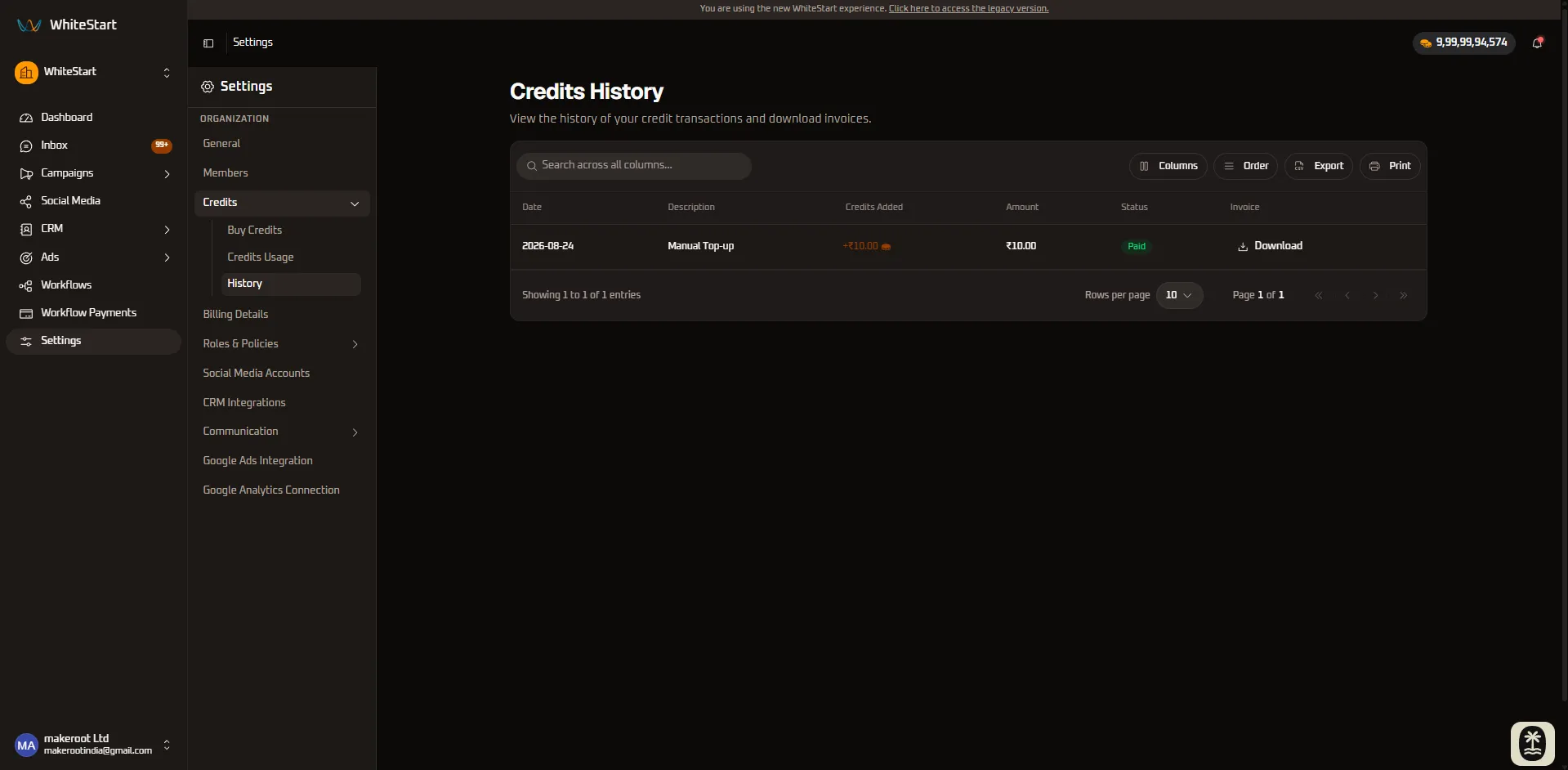Open the Inbox with 99+ badge
The height and width of the screenshot is (770, 1568).
[x=93, y=145]
